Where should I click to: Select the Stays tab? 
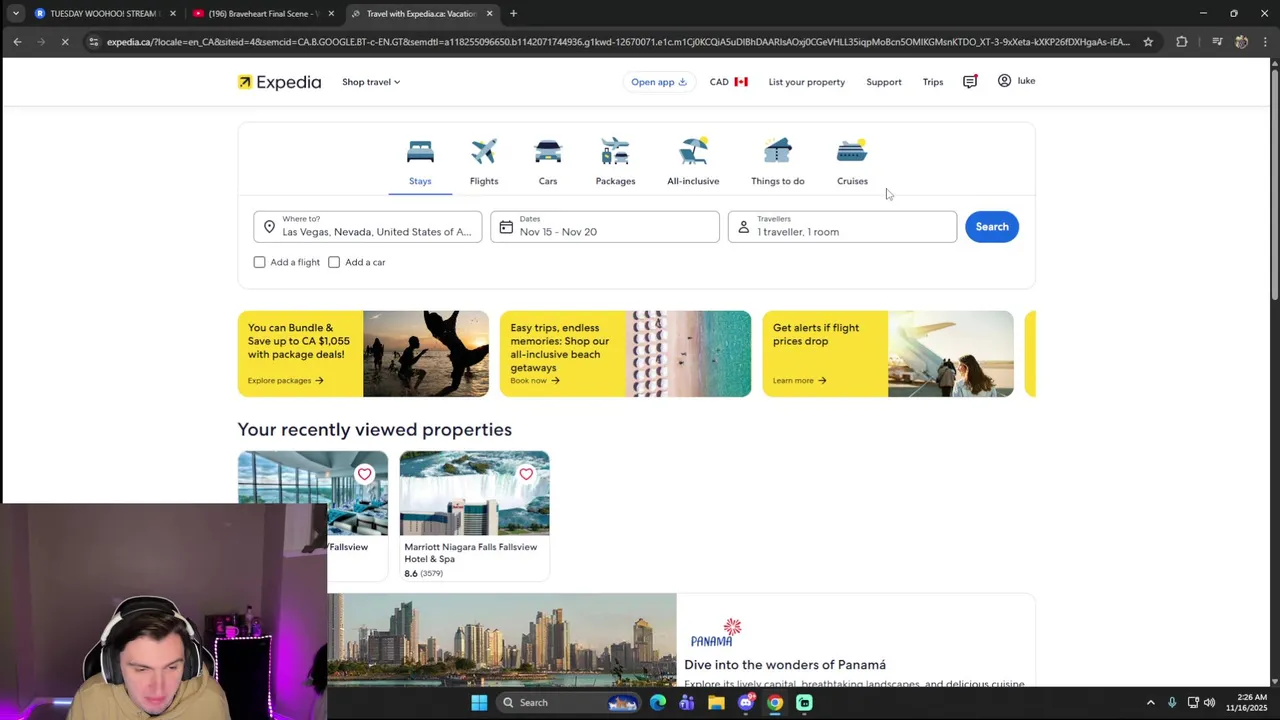pyautogui.click(x=420, y=162)
